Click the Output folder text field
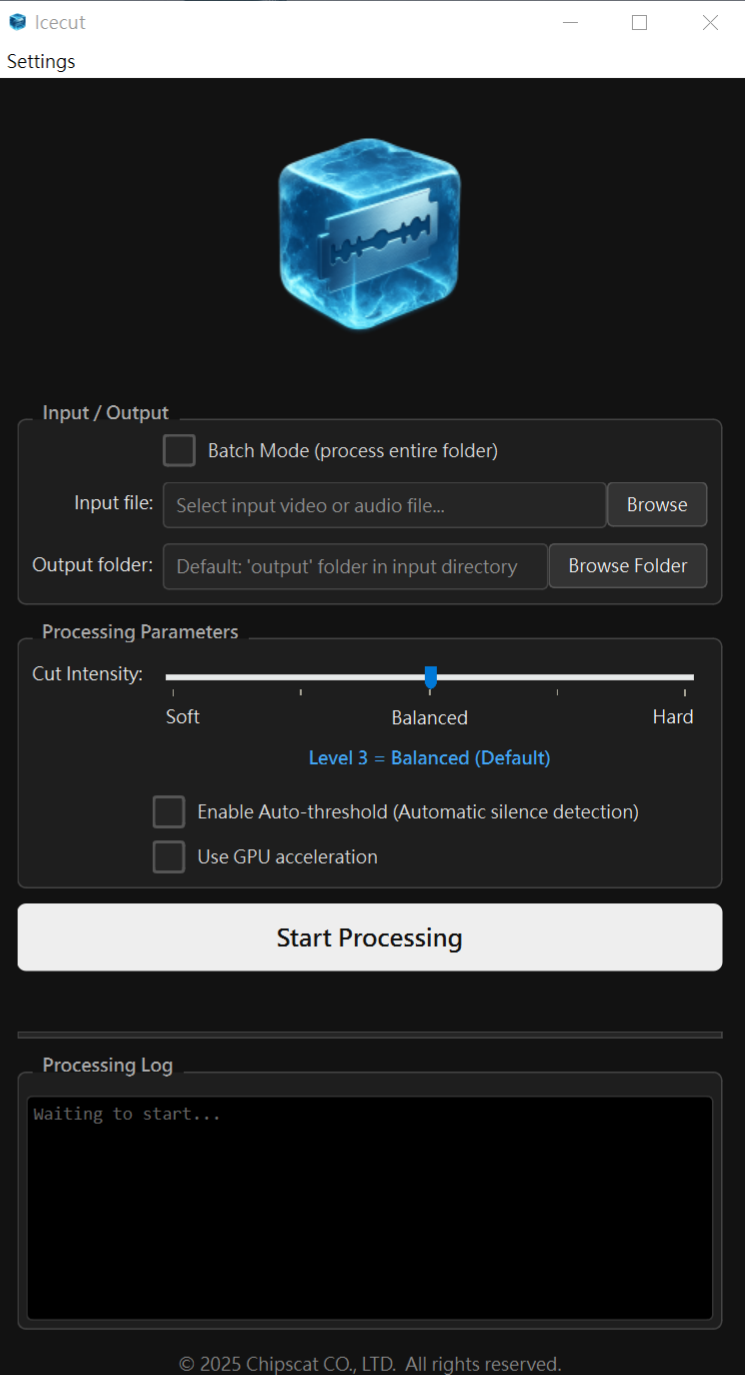745x1375 pixels. click(355, 566)
